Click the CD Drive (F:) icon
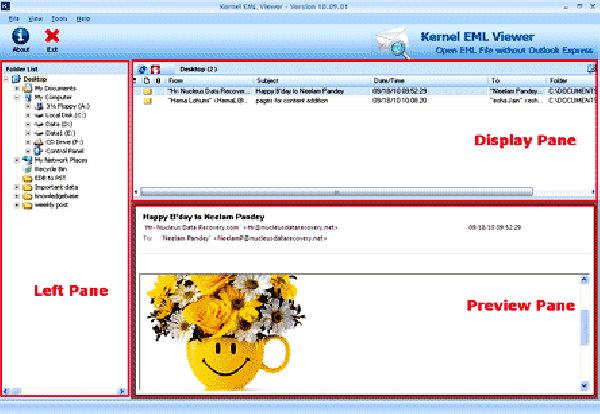The height and width of the screenshot is (414, 600). coord(38,142)
